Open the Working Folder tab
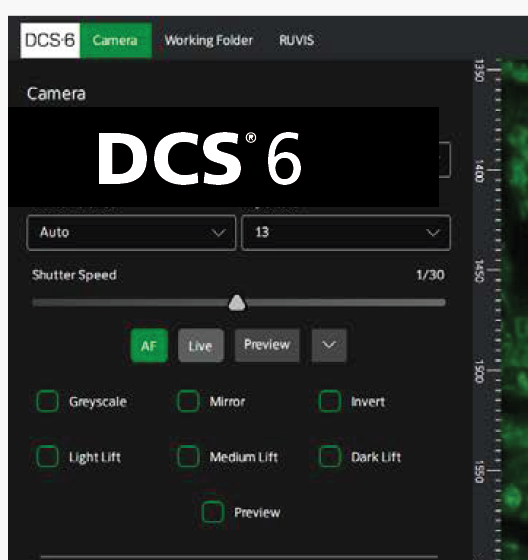The image size is (528, 560). (209, 40)
